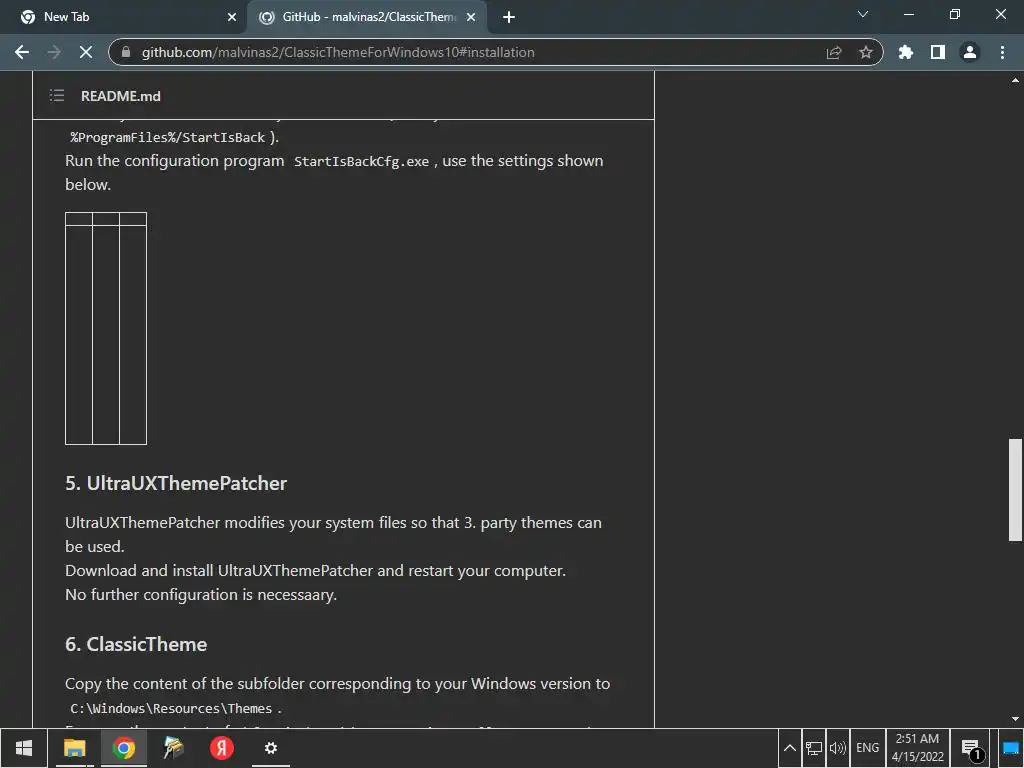Close the GitHub malvinas2 tab
Image resolution: width=1024 pixels, height=768 pixels.
pyautogui.click(x=471, y=17)
